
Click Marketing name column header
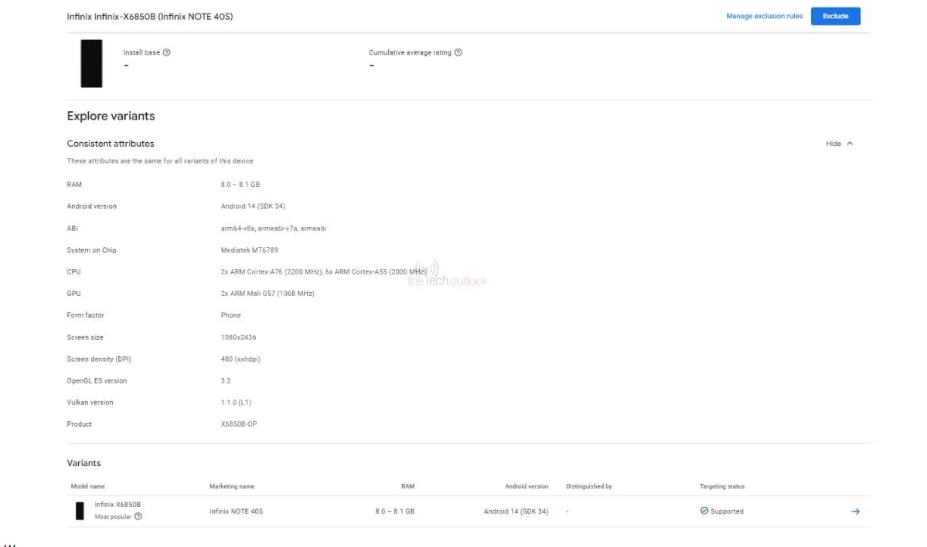[x=231, y=486]
